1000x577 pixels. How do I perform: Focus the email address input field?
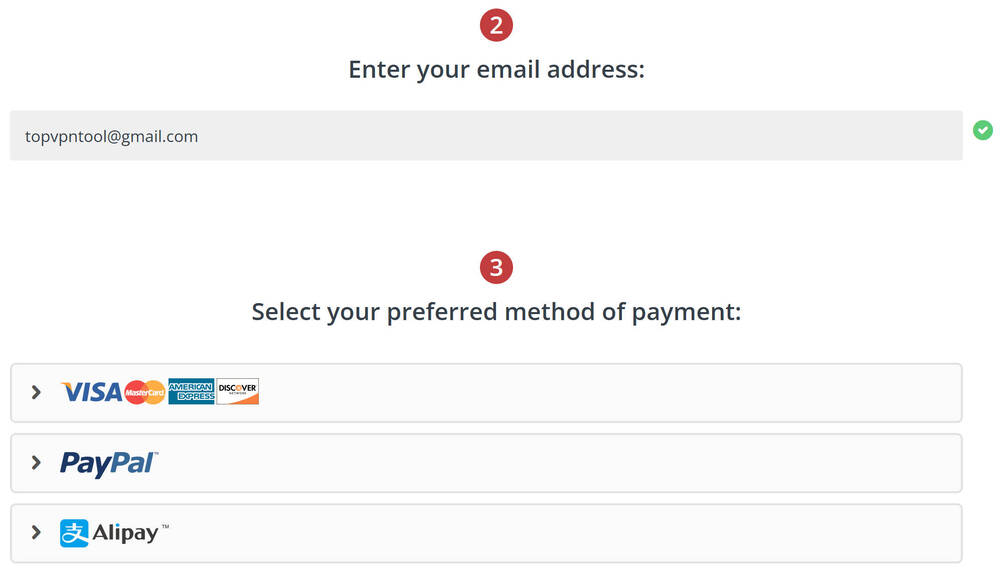pyautogui.click(x=486, y=136)
